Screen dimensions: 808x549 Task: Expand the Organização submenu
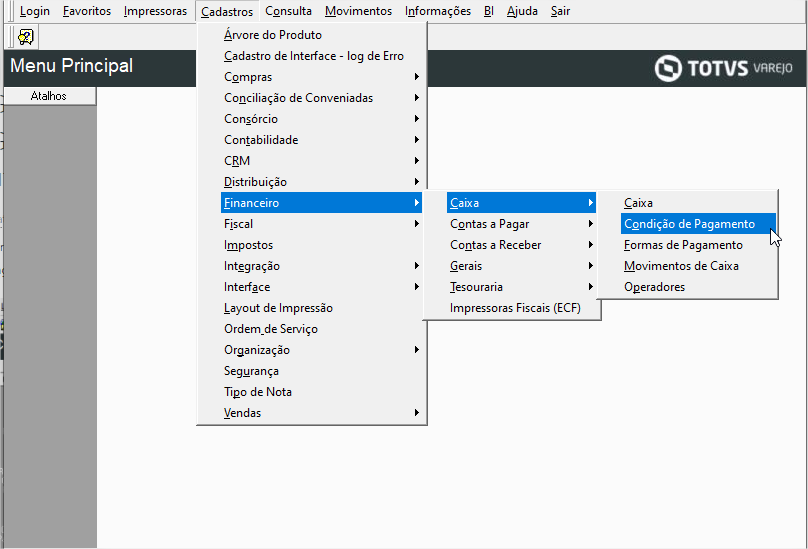coord(321,350)
